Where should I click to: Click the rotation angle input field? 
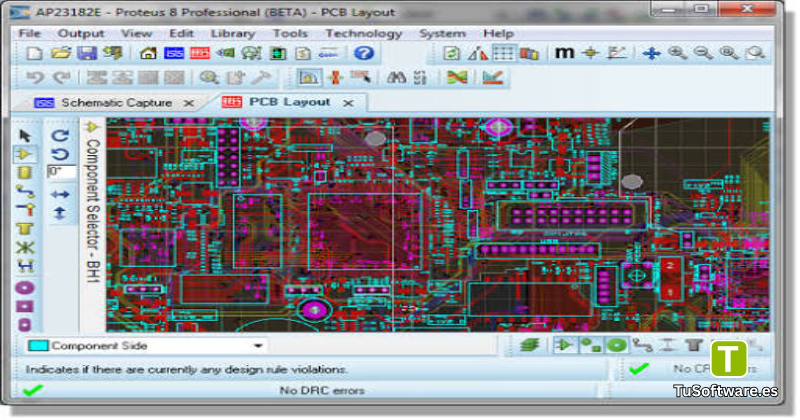point(61,172)
